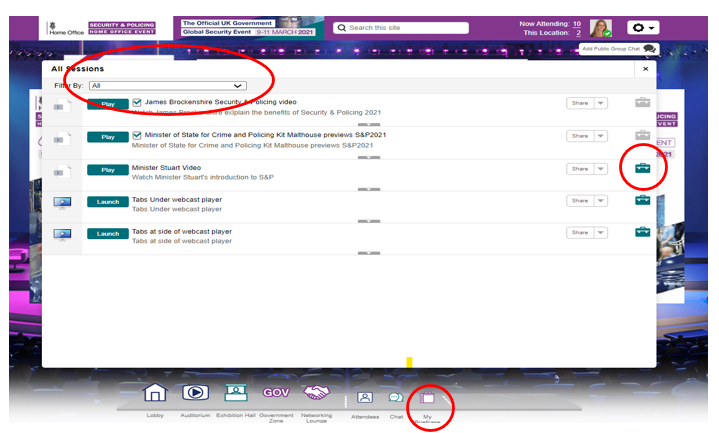The height and width of the screenshot is (433, 719).
Task: Select 'Tabs Under webcast player' title text
Action: 177,200
